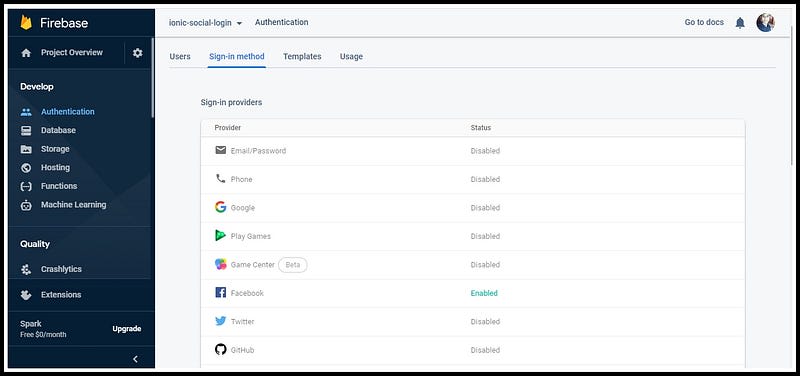Select the Email/Password provider label

coord(258,151)
